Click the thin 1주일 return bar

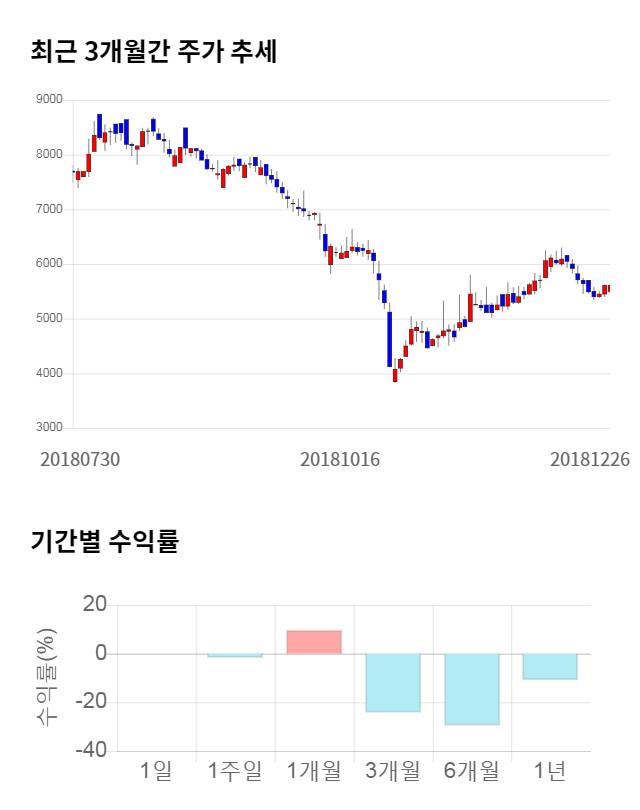pos(235,656)
